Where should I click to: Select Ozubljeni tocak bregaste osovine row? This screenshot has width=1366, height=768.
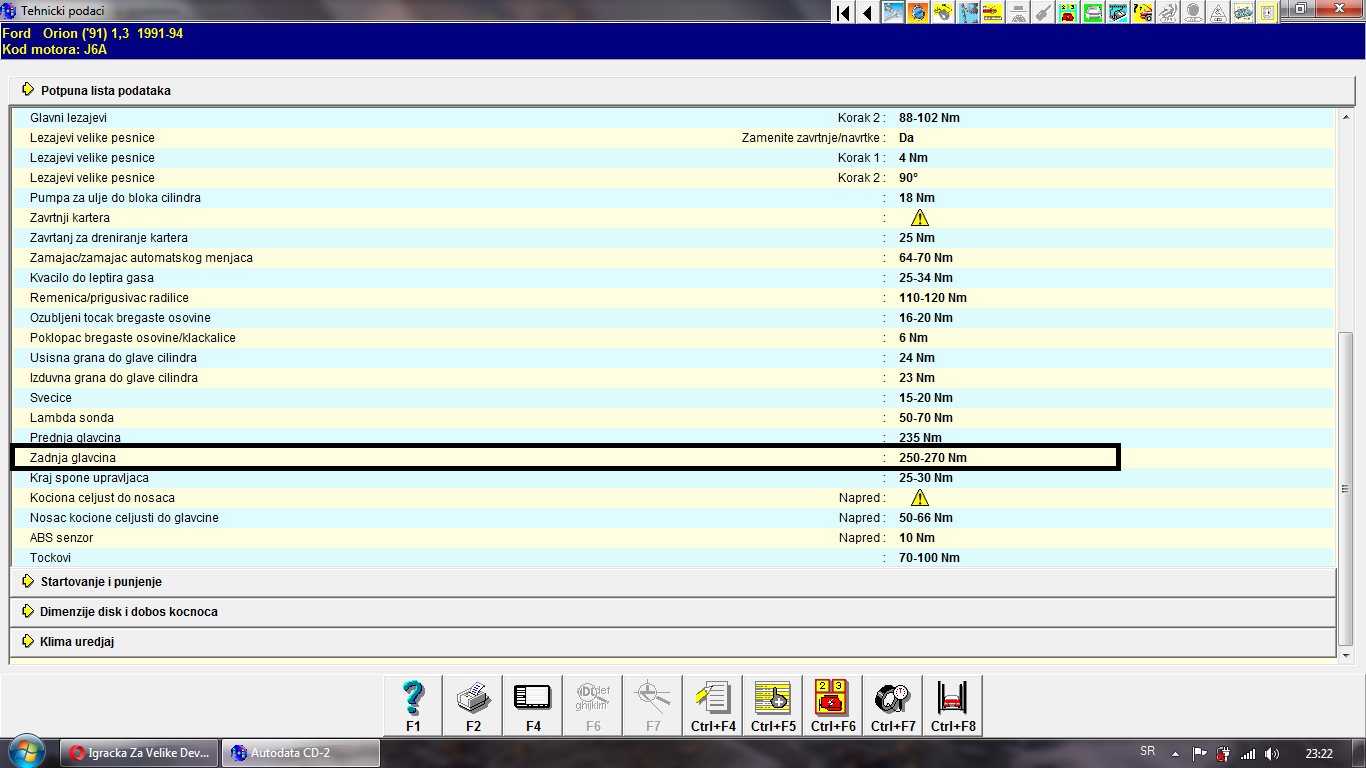click(672, 317)
